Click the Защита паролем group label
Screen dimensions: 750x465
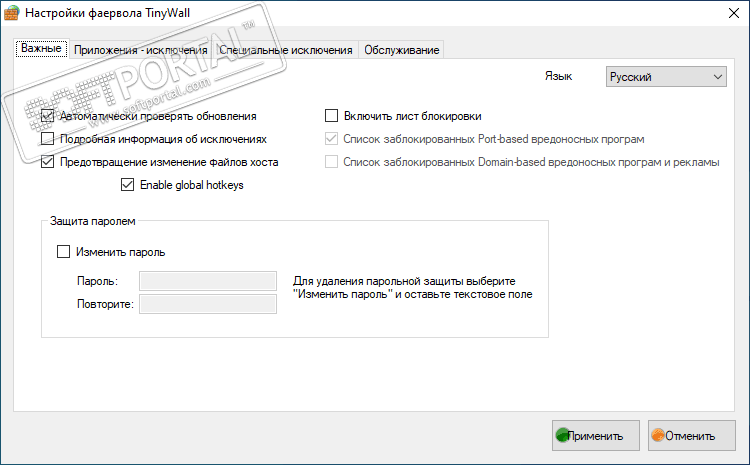[x=93, y=221]
